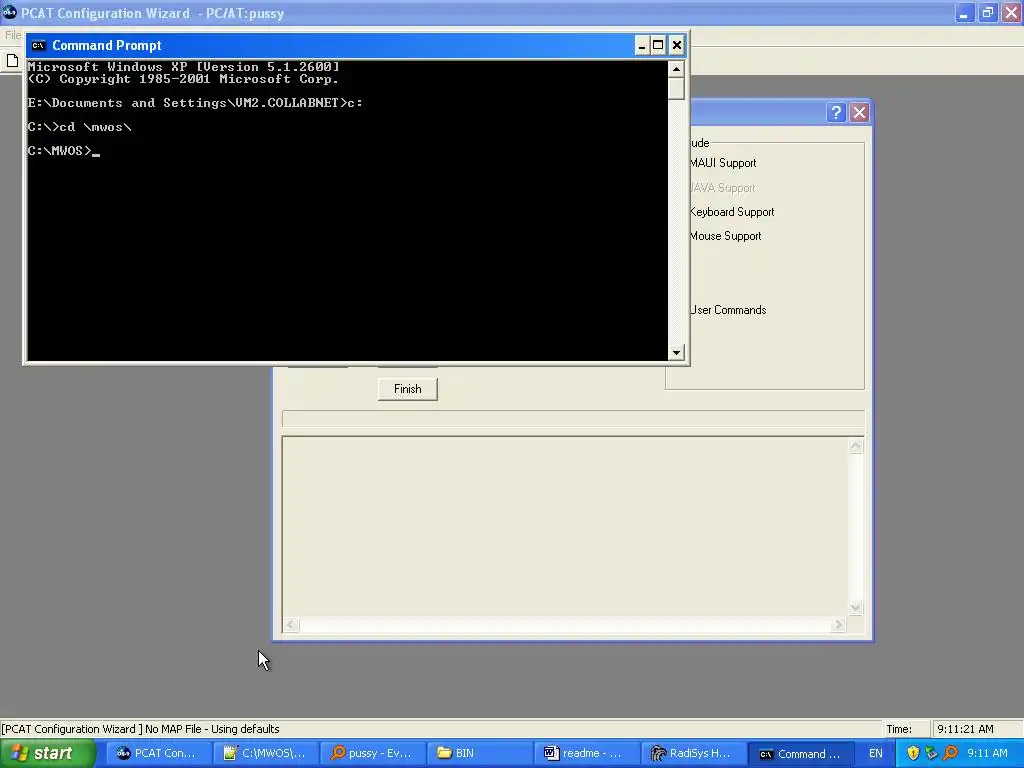Click wizard output pane scroll left arrow
The image size is (1024, 768).
tap(291, 625)
